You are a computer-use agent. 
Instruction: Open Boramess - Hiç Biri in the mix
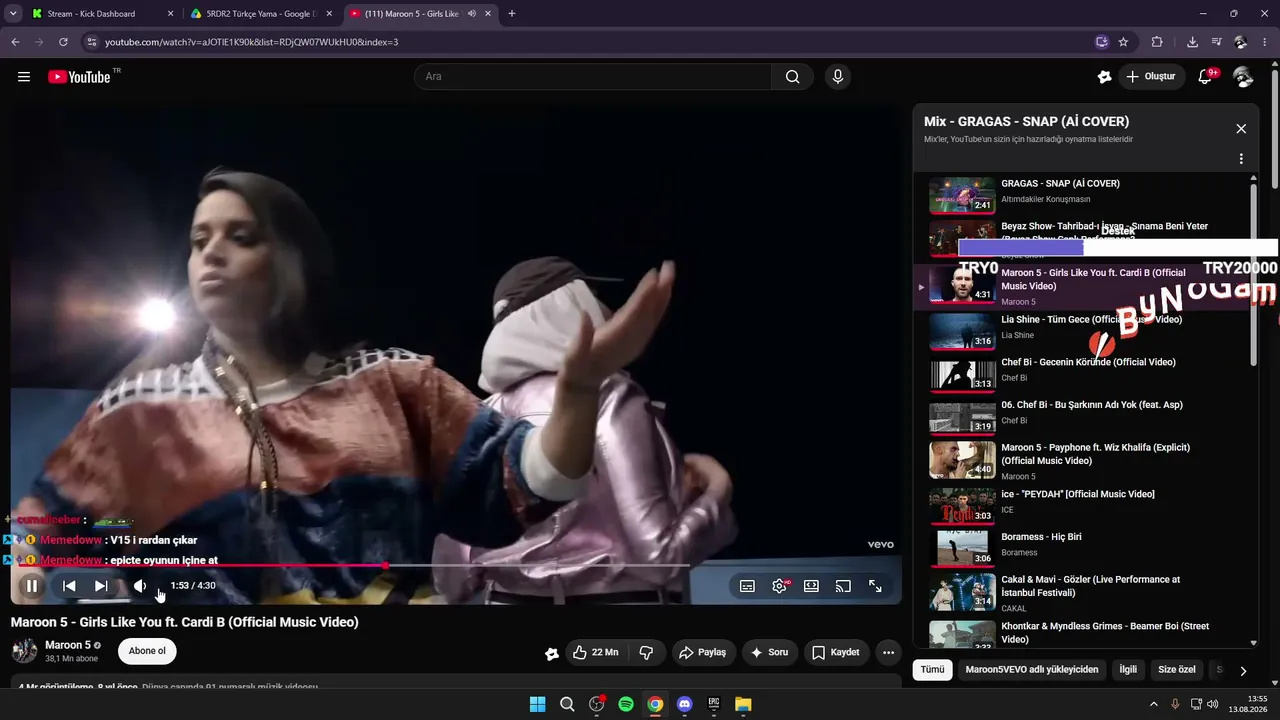click(x=1085, y=549)
